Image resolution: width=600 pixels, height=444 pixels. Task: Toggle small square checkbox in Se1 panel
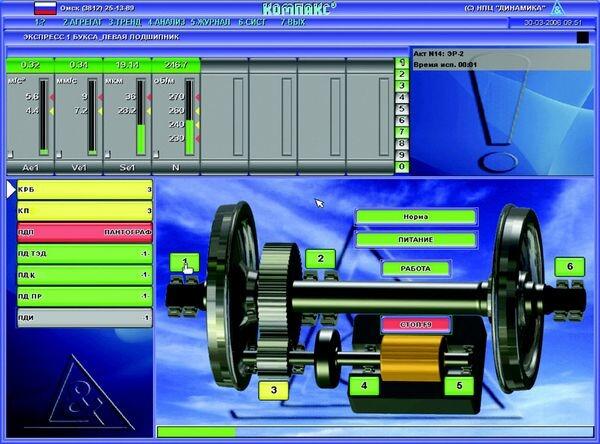tap(108, 155)
